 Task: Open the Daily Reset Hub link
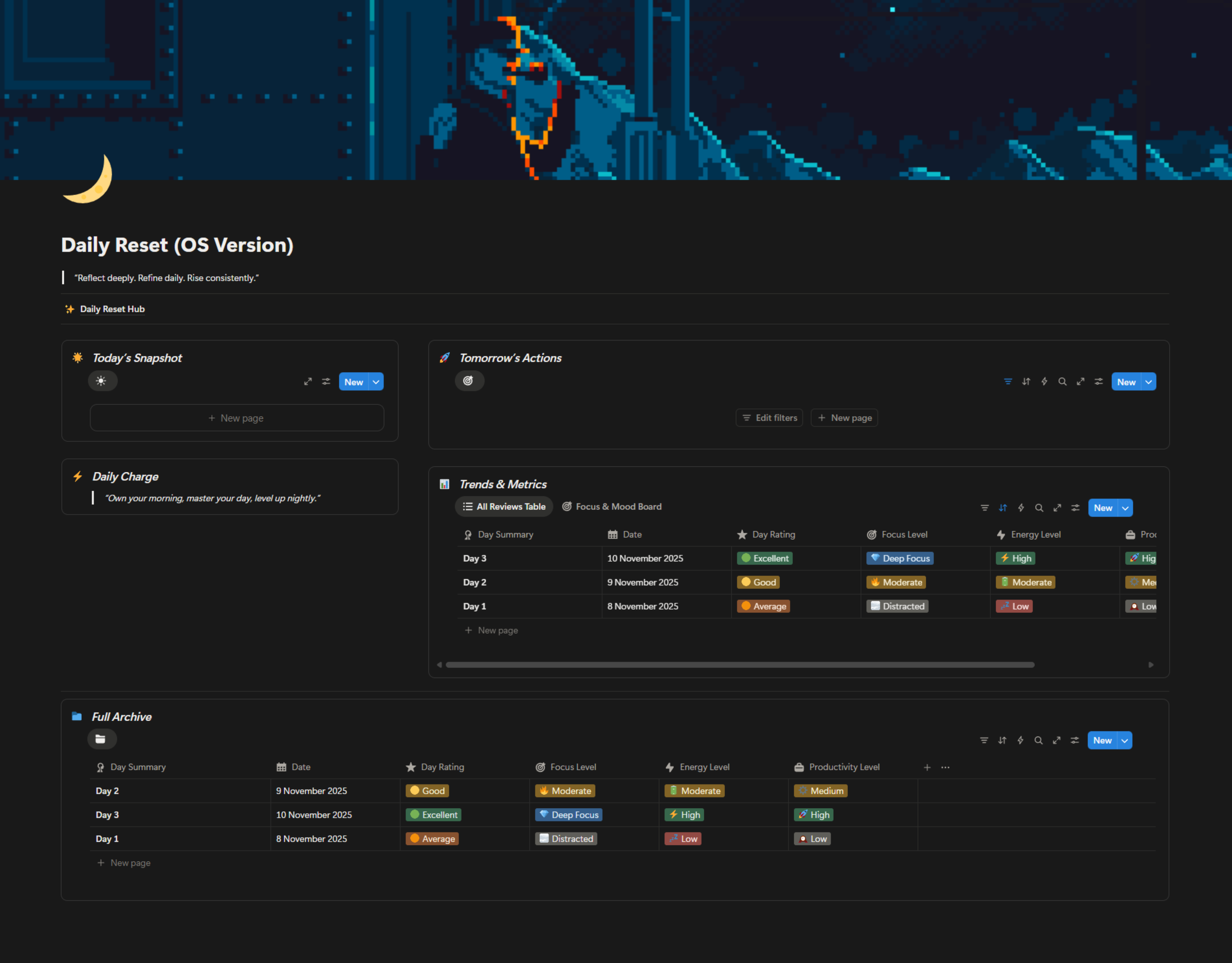[112, 309]
